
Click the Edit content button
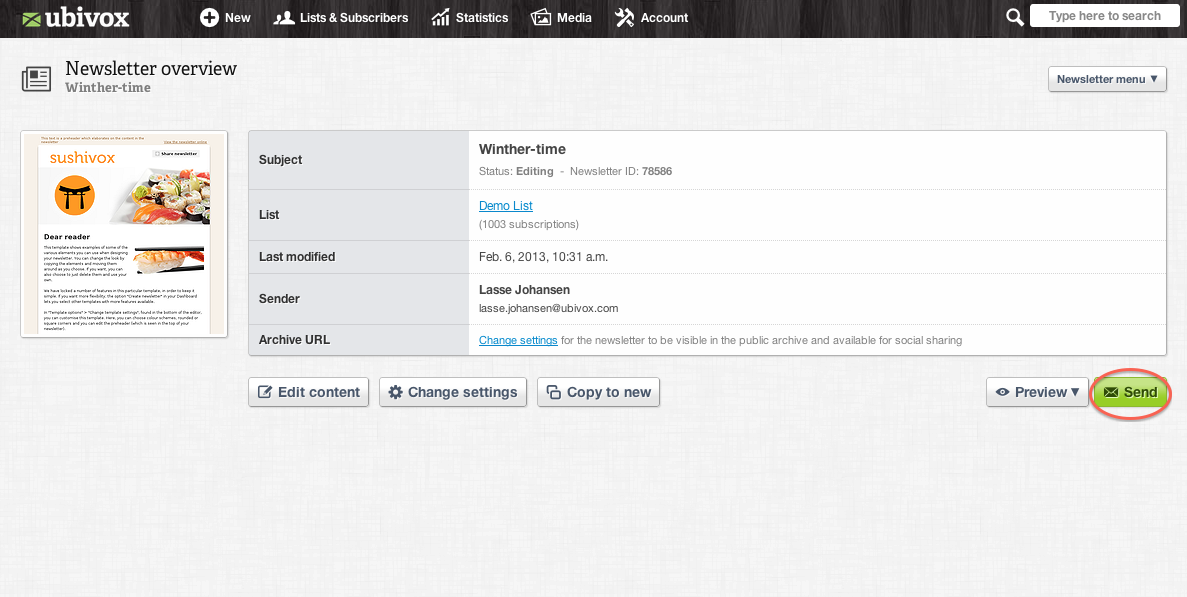click(309, 392)
